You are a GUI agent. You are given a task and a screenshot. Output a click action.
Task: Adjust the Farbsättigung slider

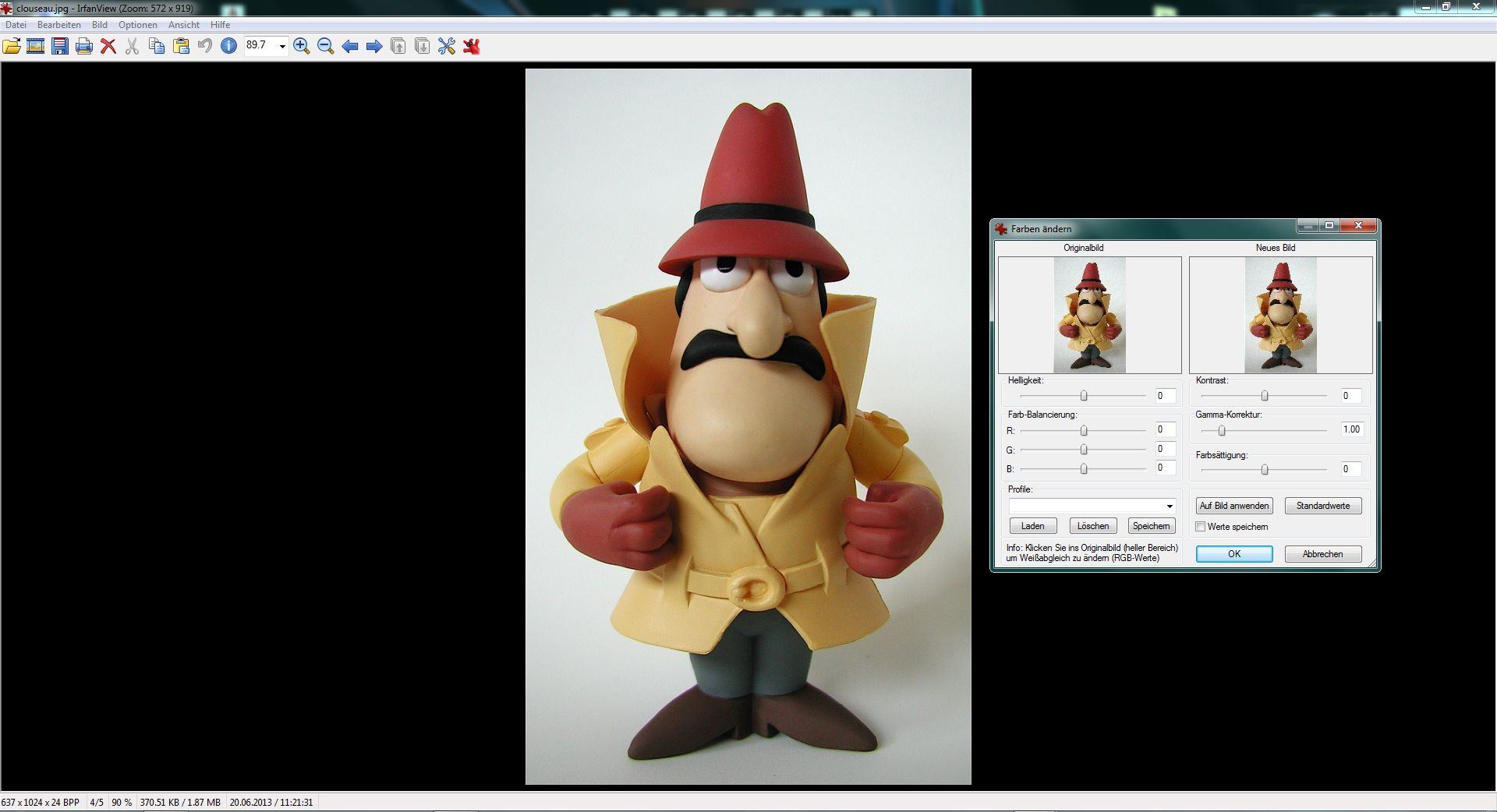click(1265, 470)
